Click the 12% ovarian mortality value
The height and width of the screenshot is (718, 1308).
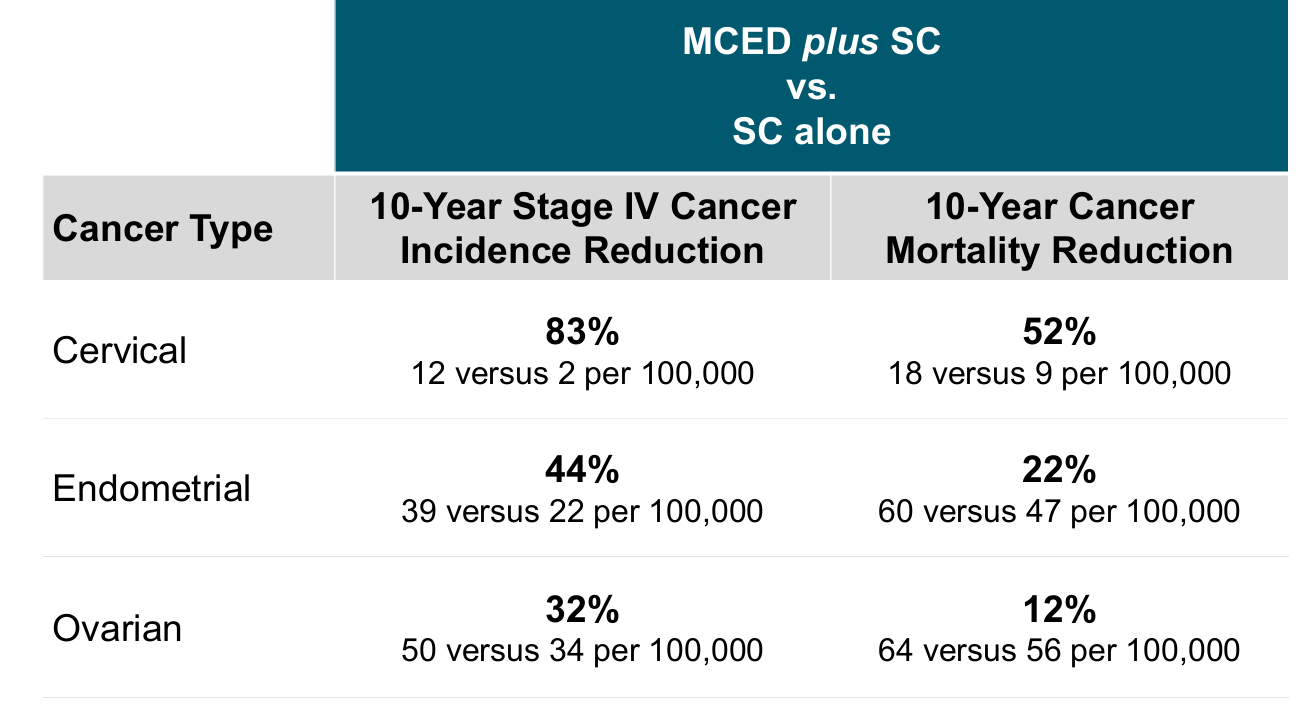(1059, 610)
